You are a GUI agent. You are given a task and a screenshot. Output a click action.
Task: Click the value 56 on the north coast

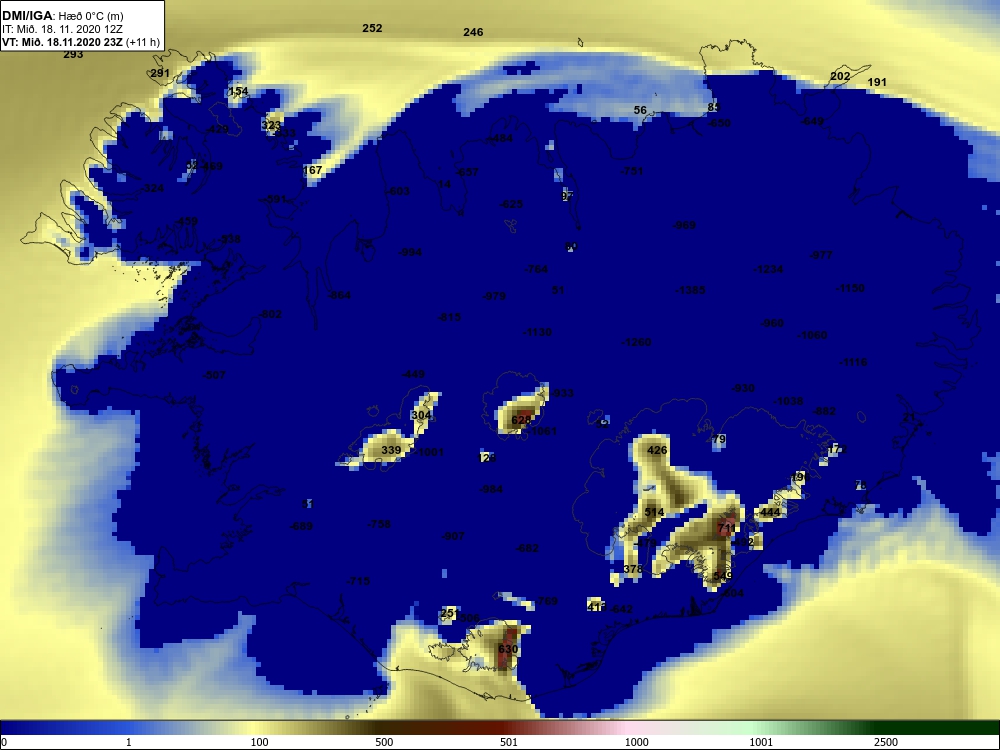(x=640, y=110)
